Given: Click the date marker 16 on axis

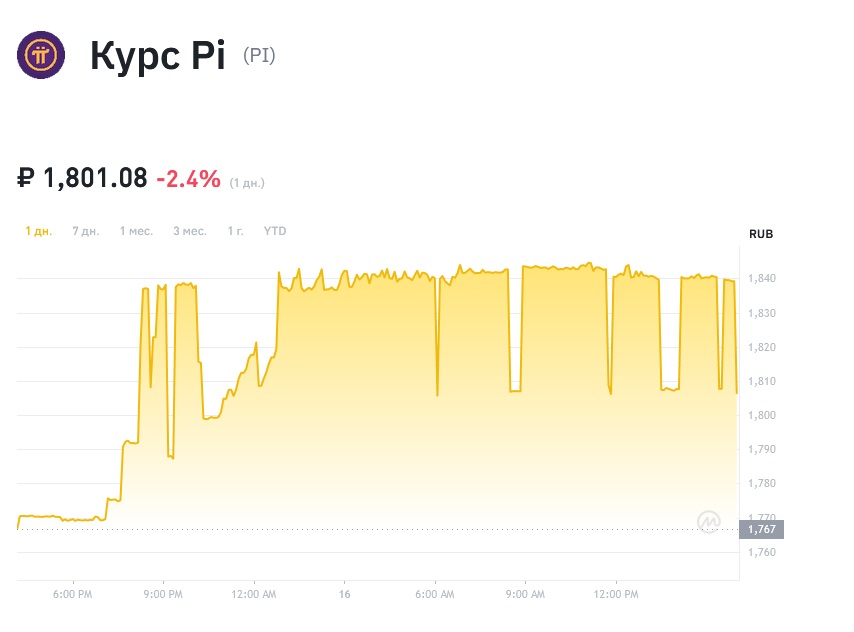Looking at the screenshot, I should point(344,594).
